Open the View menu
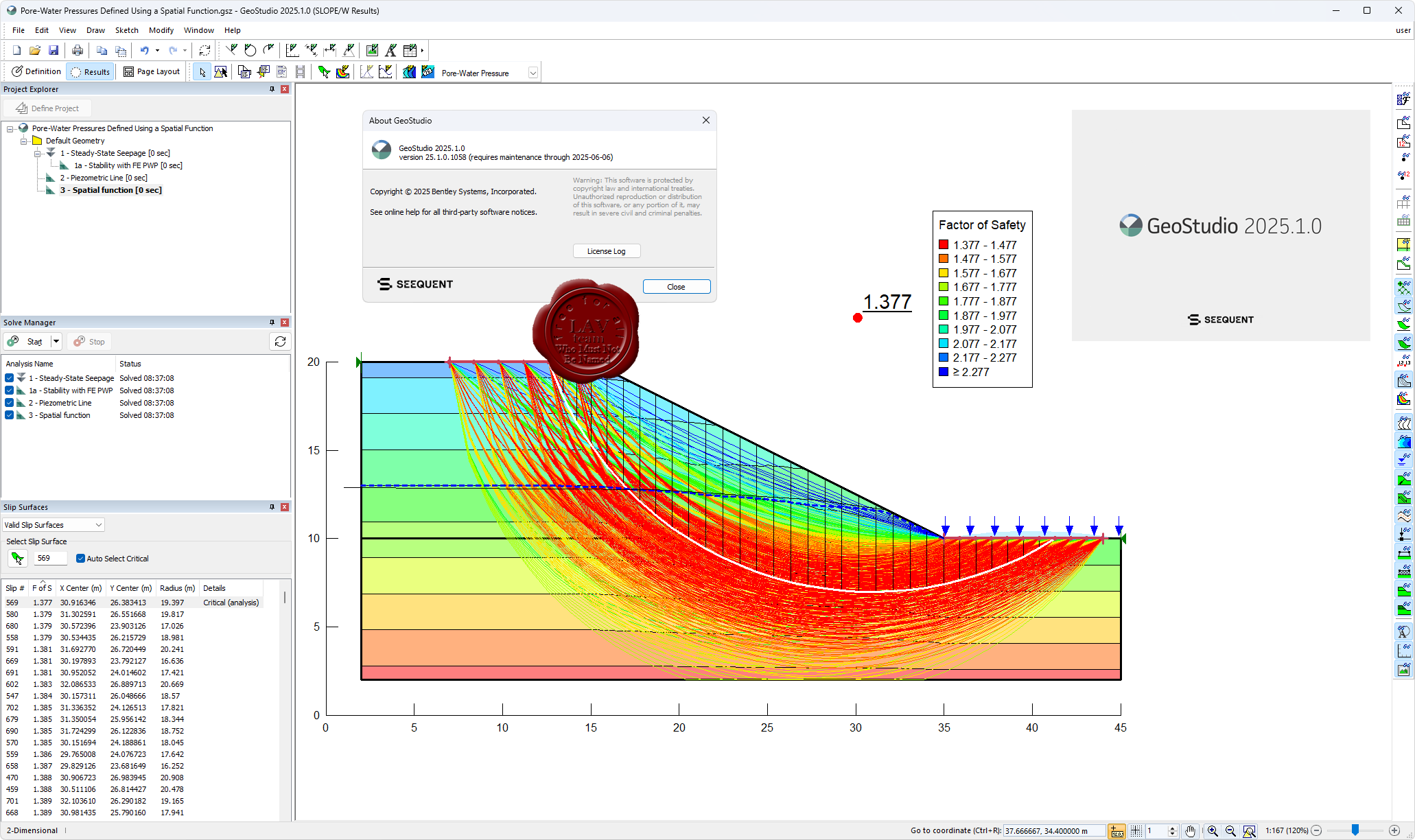 click(x=67, y=30)
